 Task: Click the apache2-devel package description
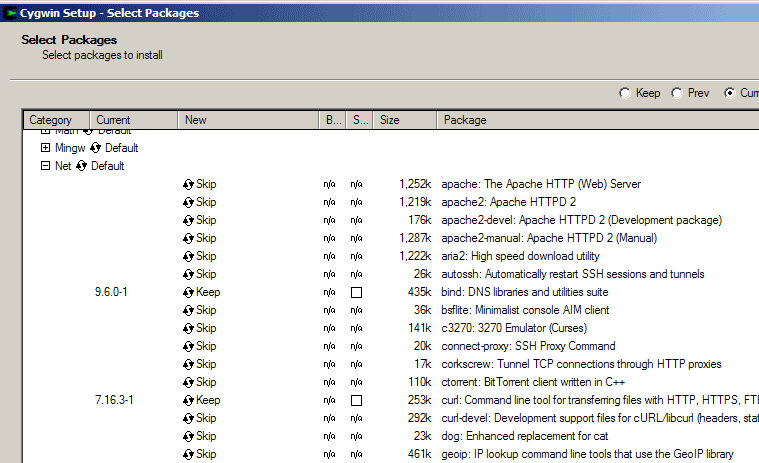click(x=581, y=220)
